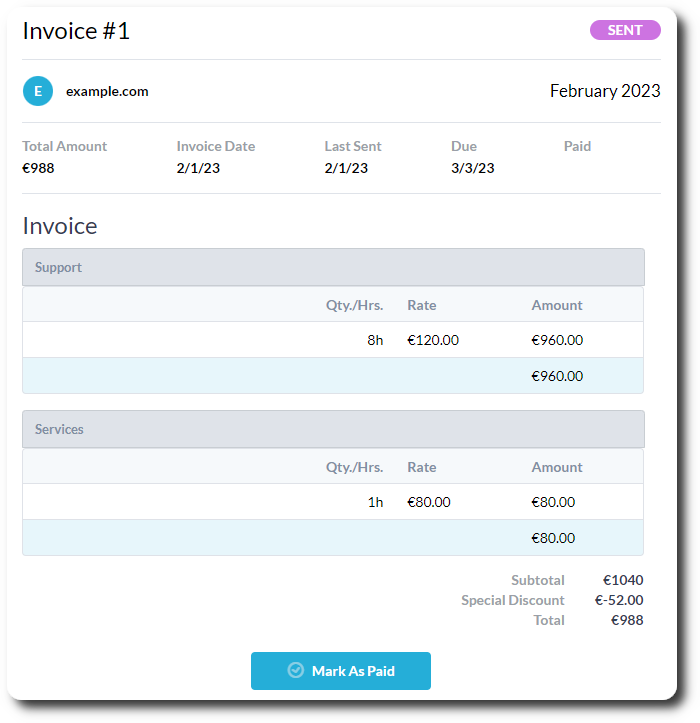
Task: Select the Support section header
Action: coord(333,267)
